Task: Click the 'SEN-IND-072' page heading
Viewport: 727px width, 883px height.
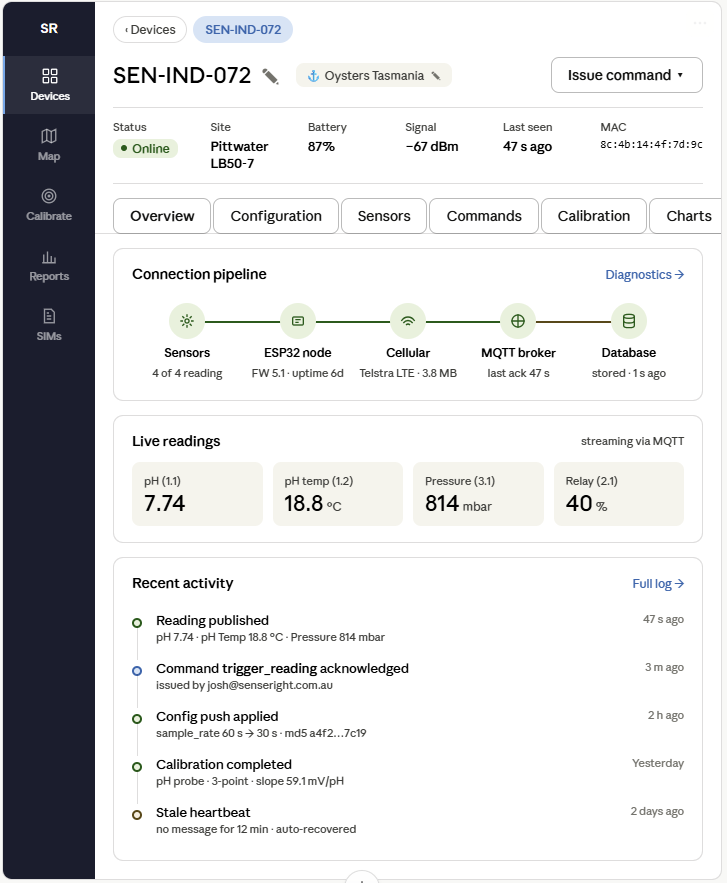Action: [182, 75]
